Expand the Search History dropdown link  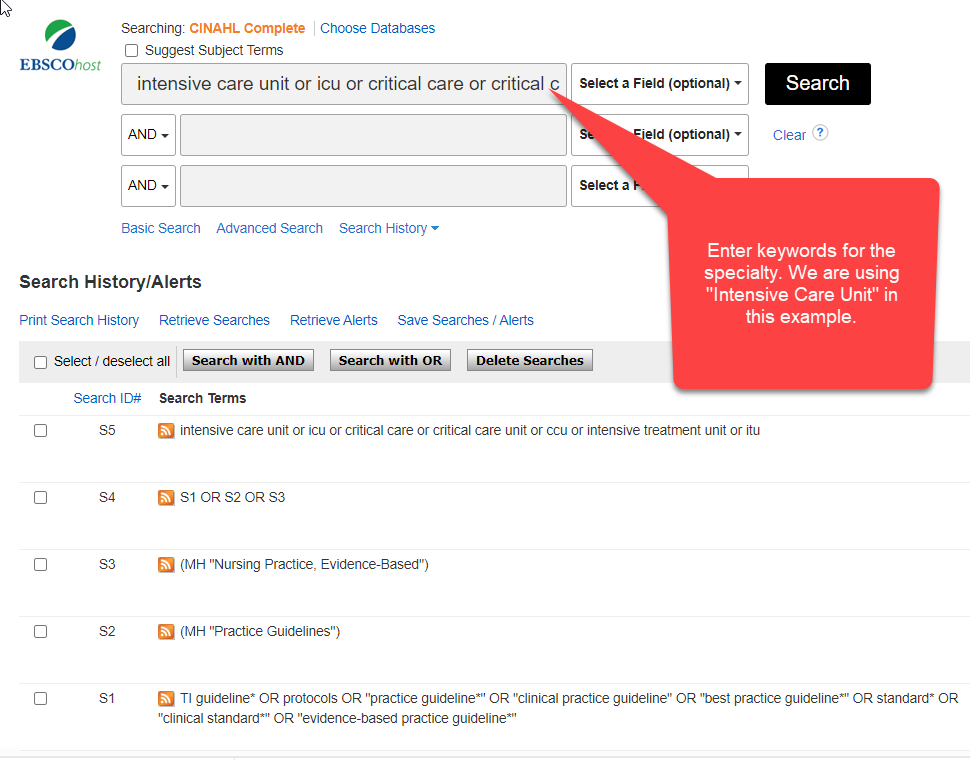pos(388,228)
